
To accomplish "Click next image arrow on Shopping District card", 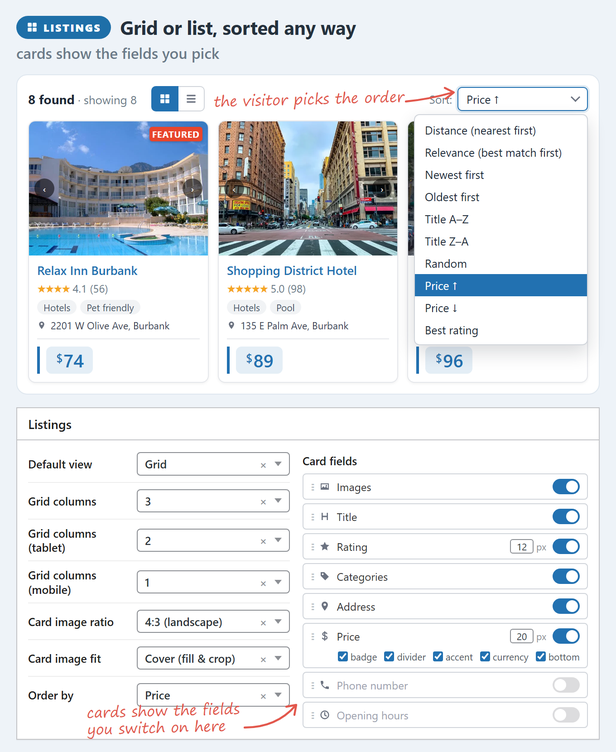I will [x=382, y=189].
